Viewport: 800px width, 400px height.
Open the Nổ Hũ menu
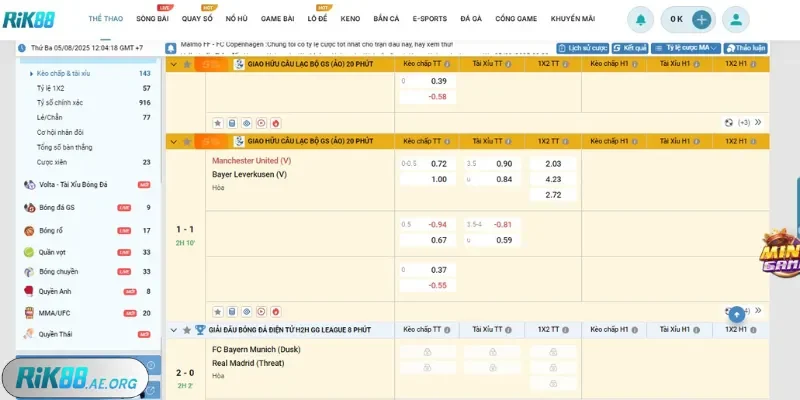[x=236, y=19]
